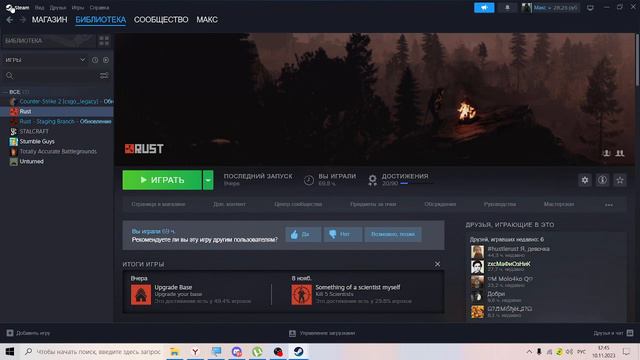Select Totally Accurate Battlegrounds in the list

(x=57, y=151)
